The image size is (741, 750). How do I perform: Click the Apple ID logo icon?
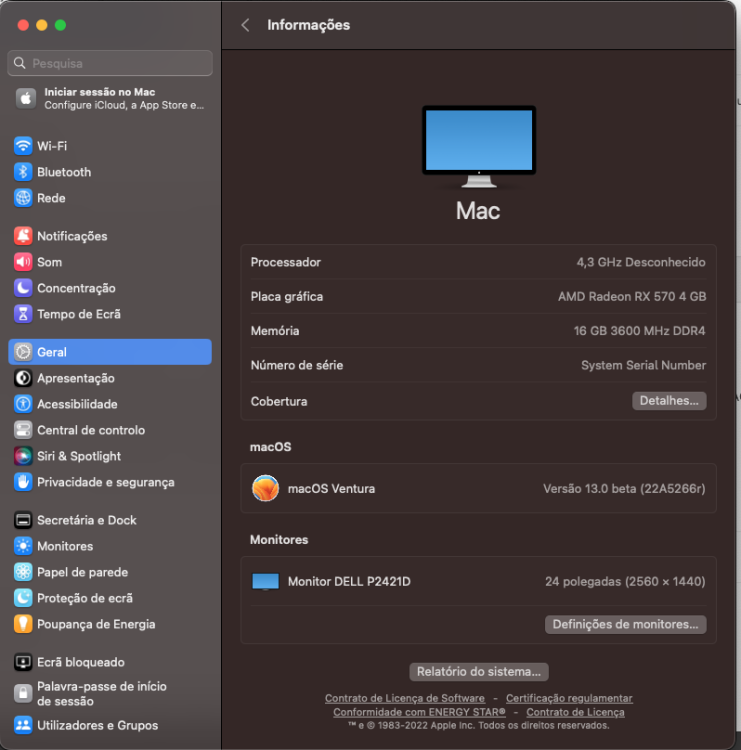coord(26,99)
